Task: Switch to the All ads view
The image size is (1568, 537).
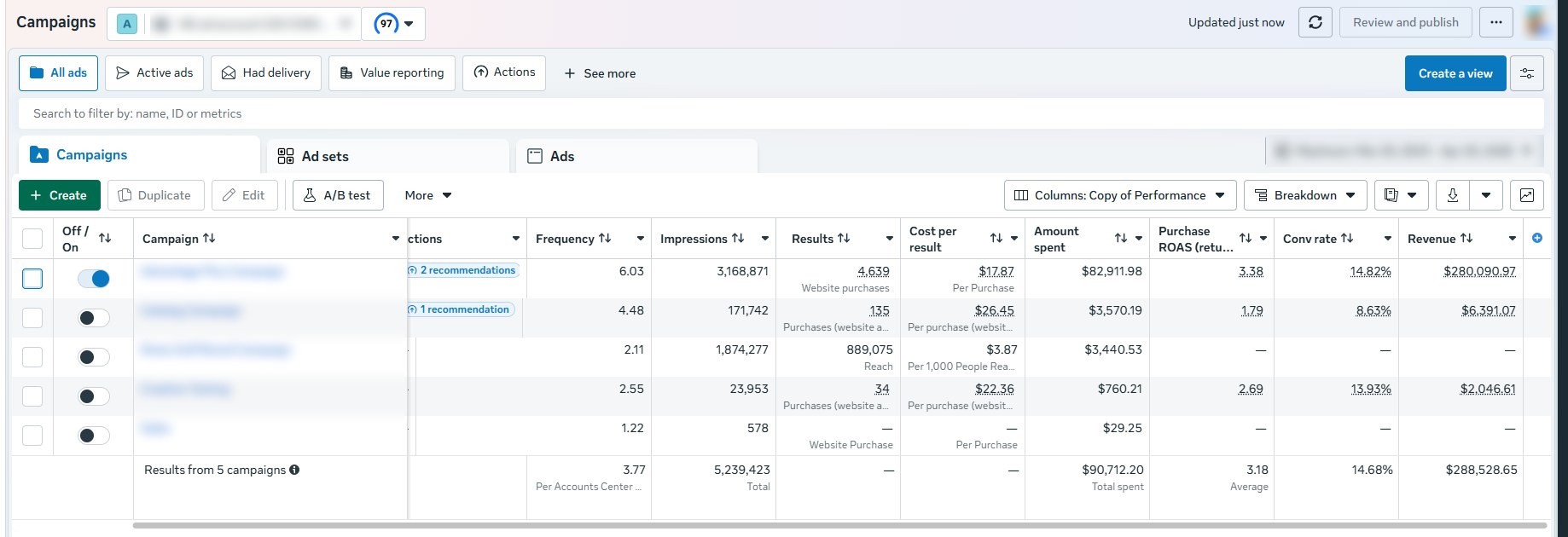Action: point(58,73)
